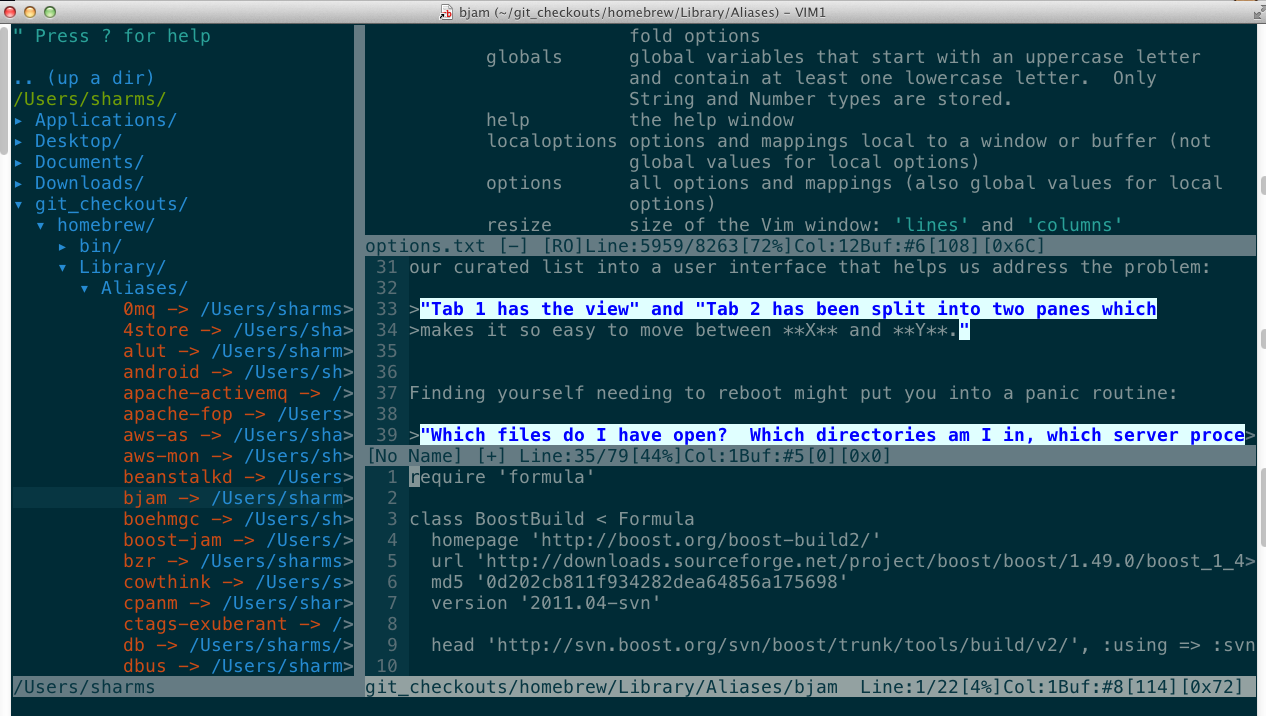The height and width of the screenshot is (716, 1266).
Task: Open the ctags-exuberant alias entry
Action: click(x=205, y=624)
